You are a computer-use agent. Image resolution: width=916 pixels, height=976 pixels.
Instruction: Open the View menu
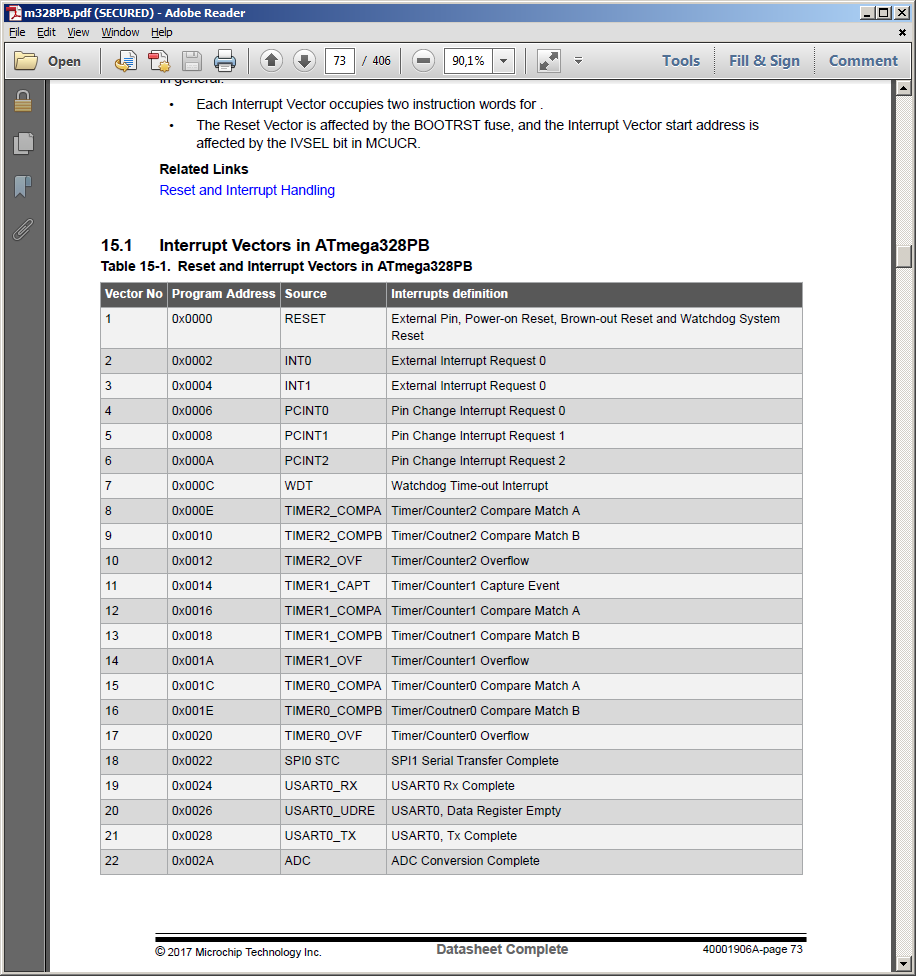(x=78, y=32)
